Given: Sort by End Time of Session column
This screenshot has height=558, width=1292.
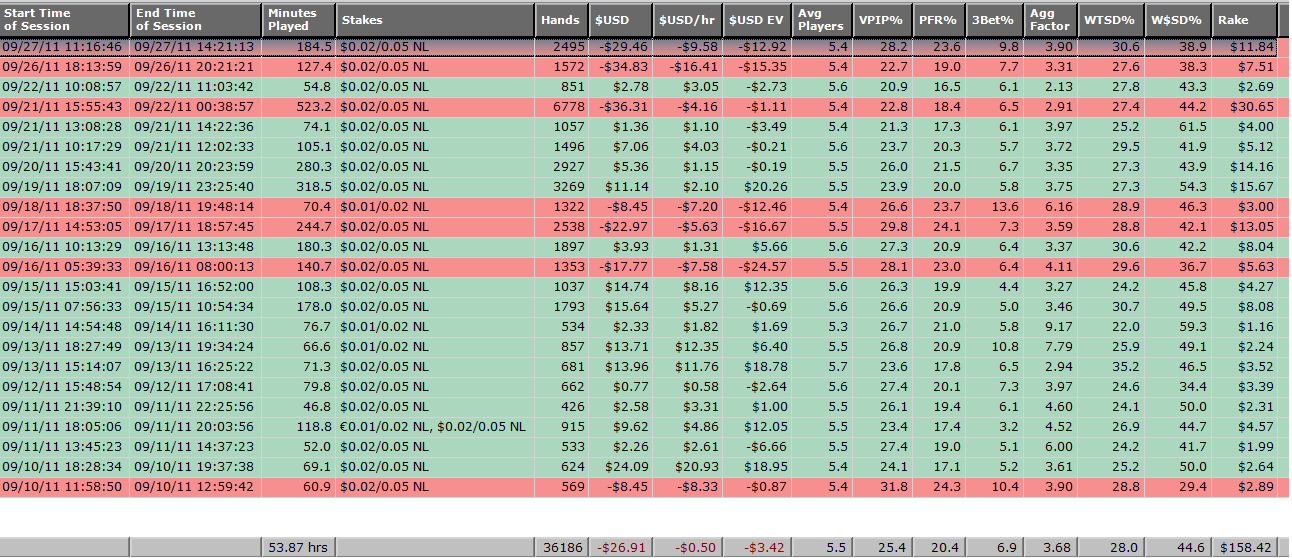Looking at the screenshot, I should (x=197, y=19).
